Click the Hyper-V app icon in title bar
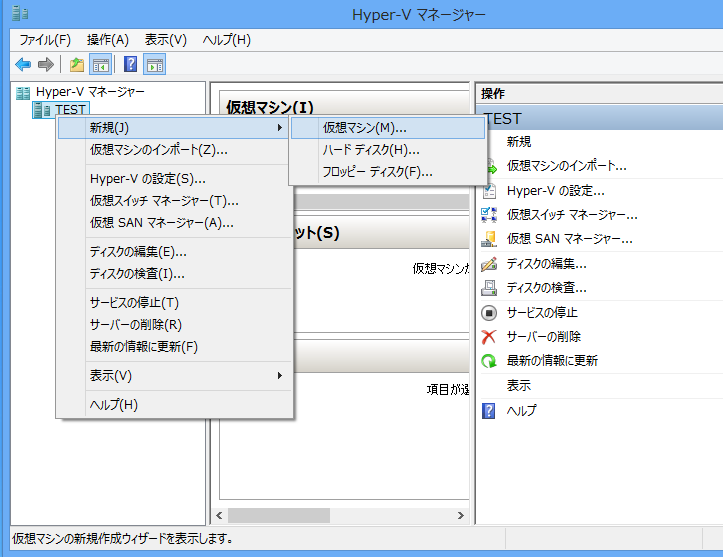The height and width of the screenshot is (557, 723). (20, 14)
